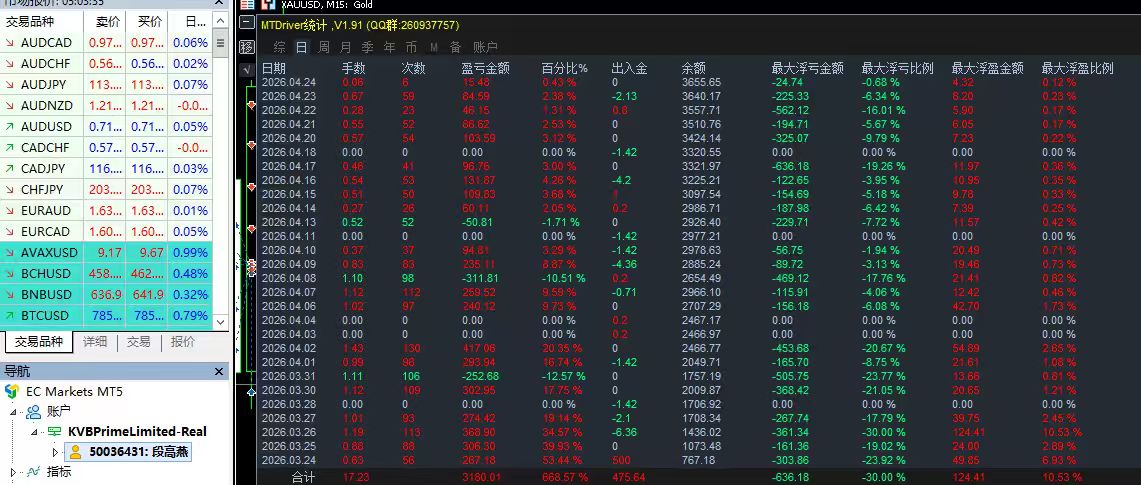The width and height of the screenshot is (1141, 485).
Task: Expand the 50036431 account node
Action: point(55,452)
